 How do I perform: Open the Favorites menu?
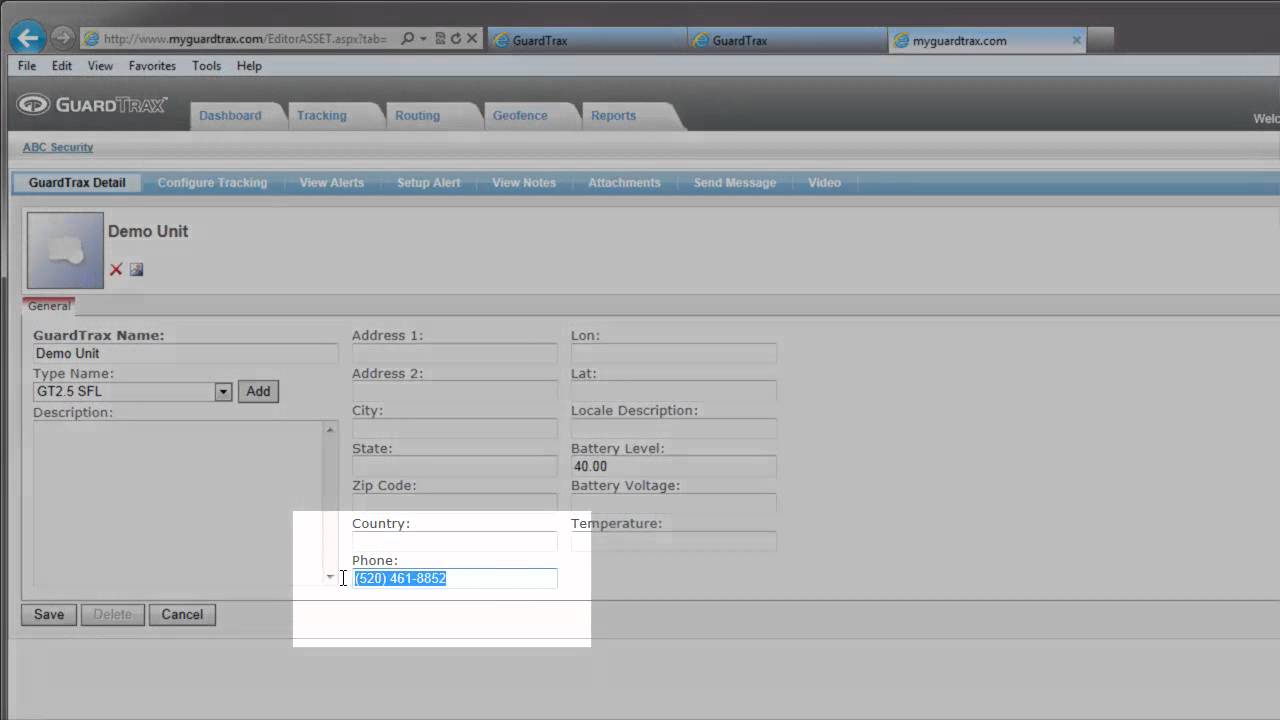point(152,66)
